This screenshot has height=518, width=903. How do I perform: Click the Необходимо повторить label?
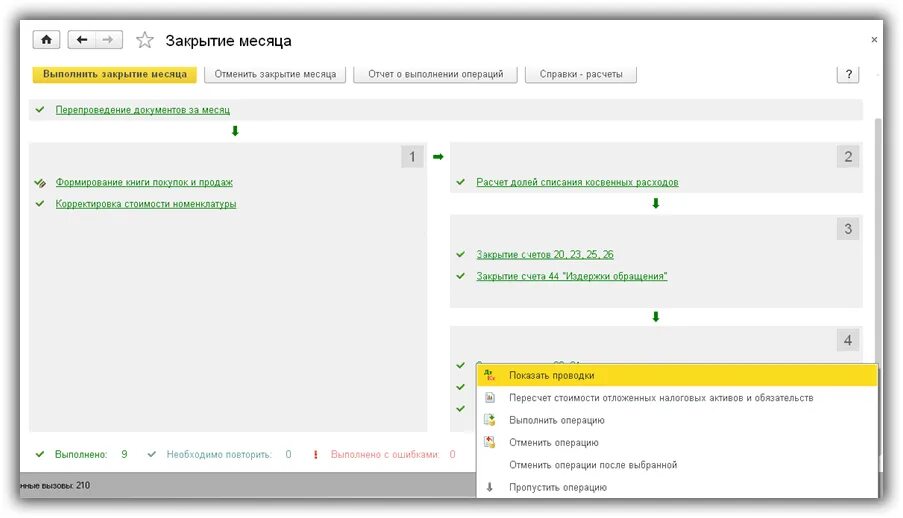219,454
